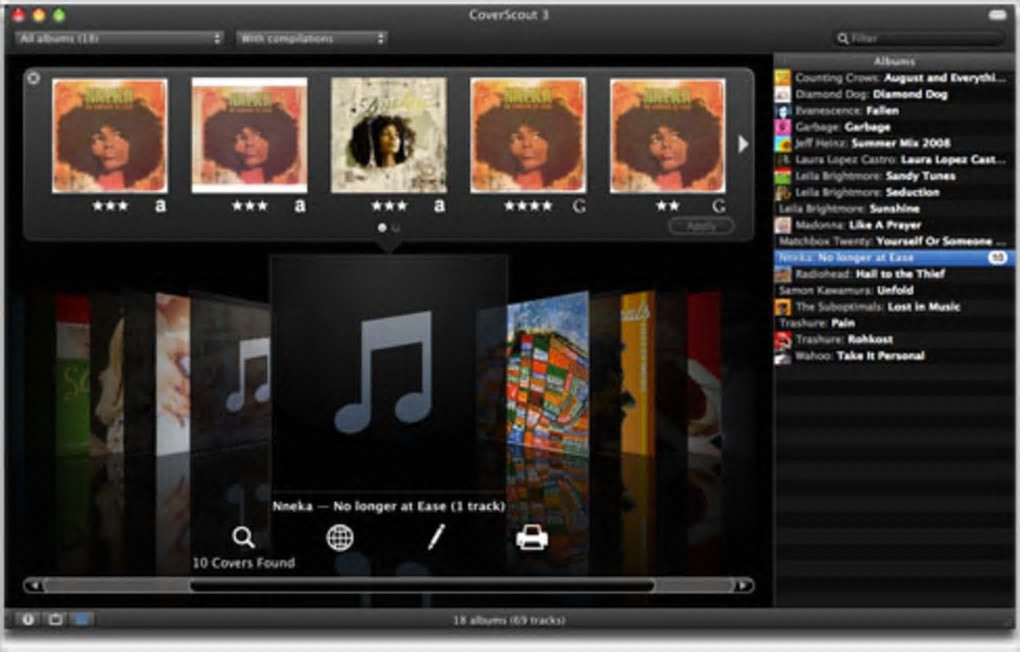1020x652 pixels.
Task: Select Counting Crows: August and Everything
Action: pyautogui.click(x=894, y=78)
